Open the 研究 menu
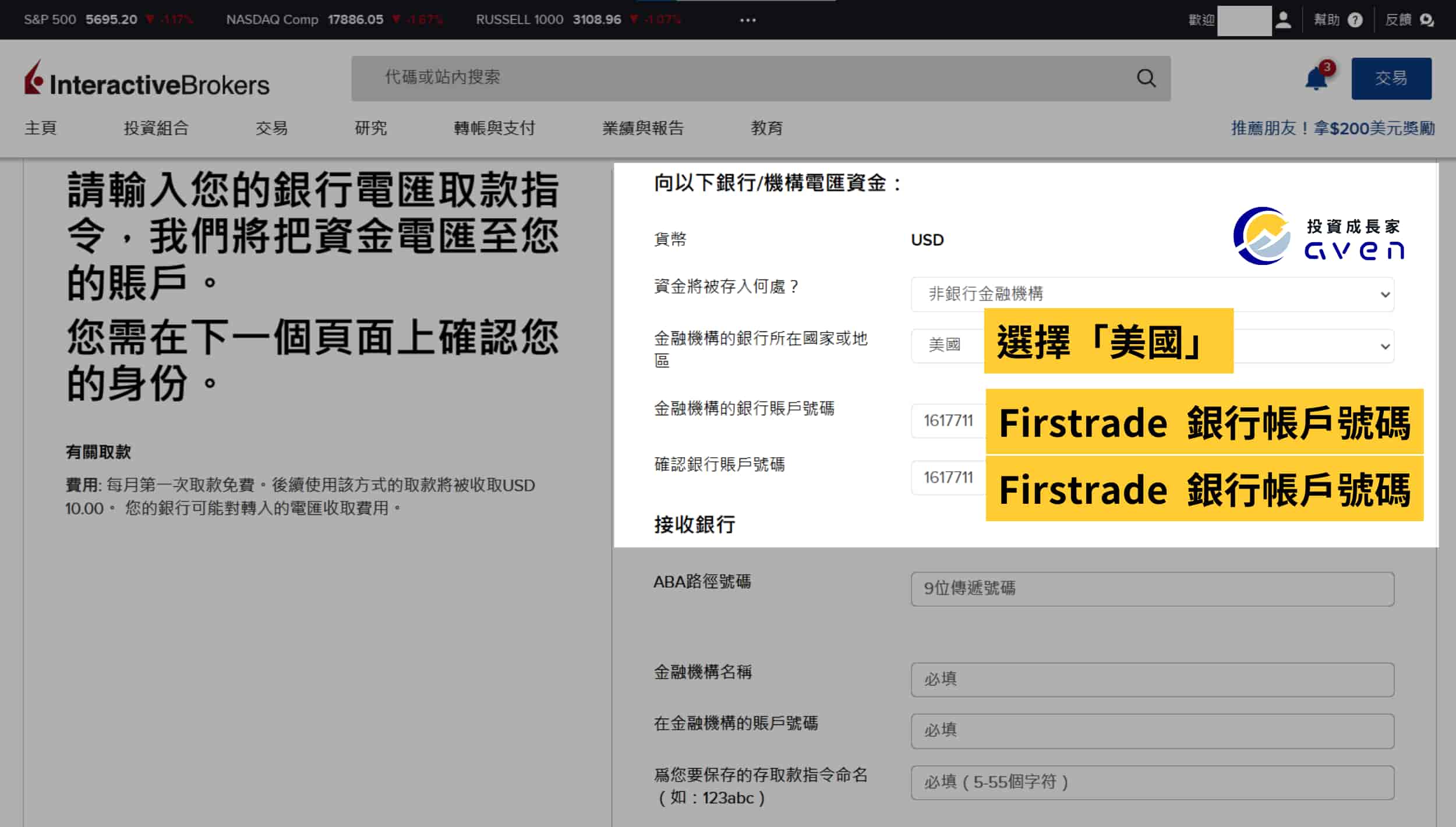This screenshot has height=827, width=1456. (x=371, y=128)
